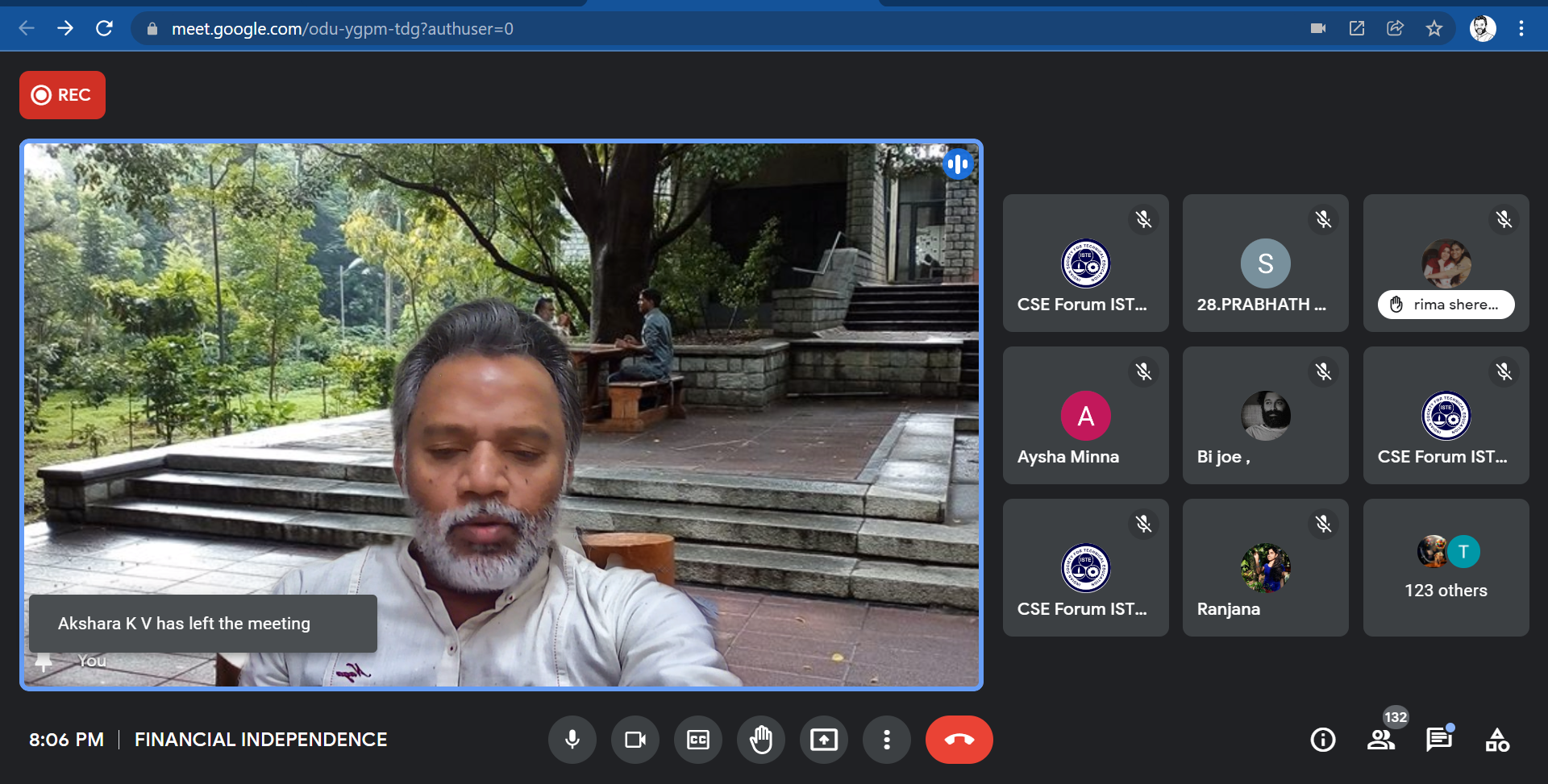Toggle closed captions on

[x=698, y=740]
